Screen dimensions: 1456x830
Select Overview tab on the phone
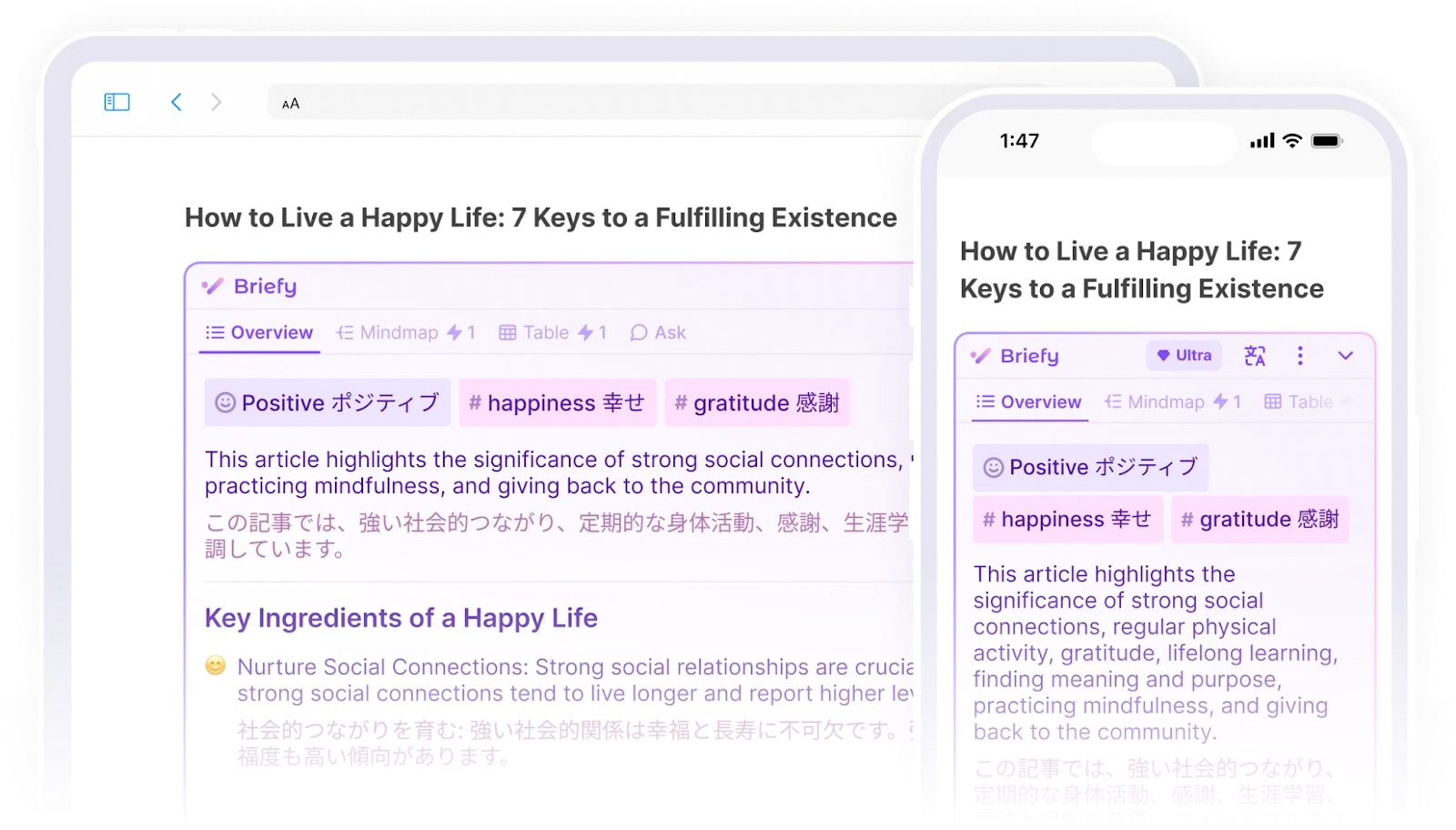[1029, 402]
